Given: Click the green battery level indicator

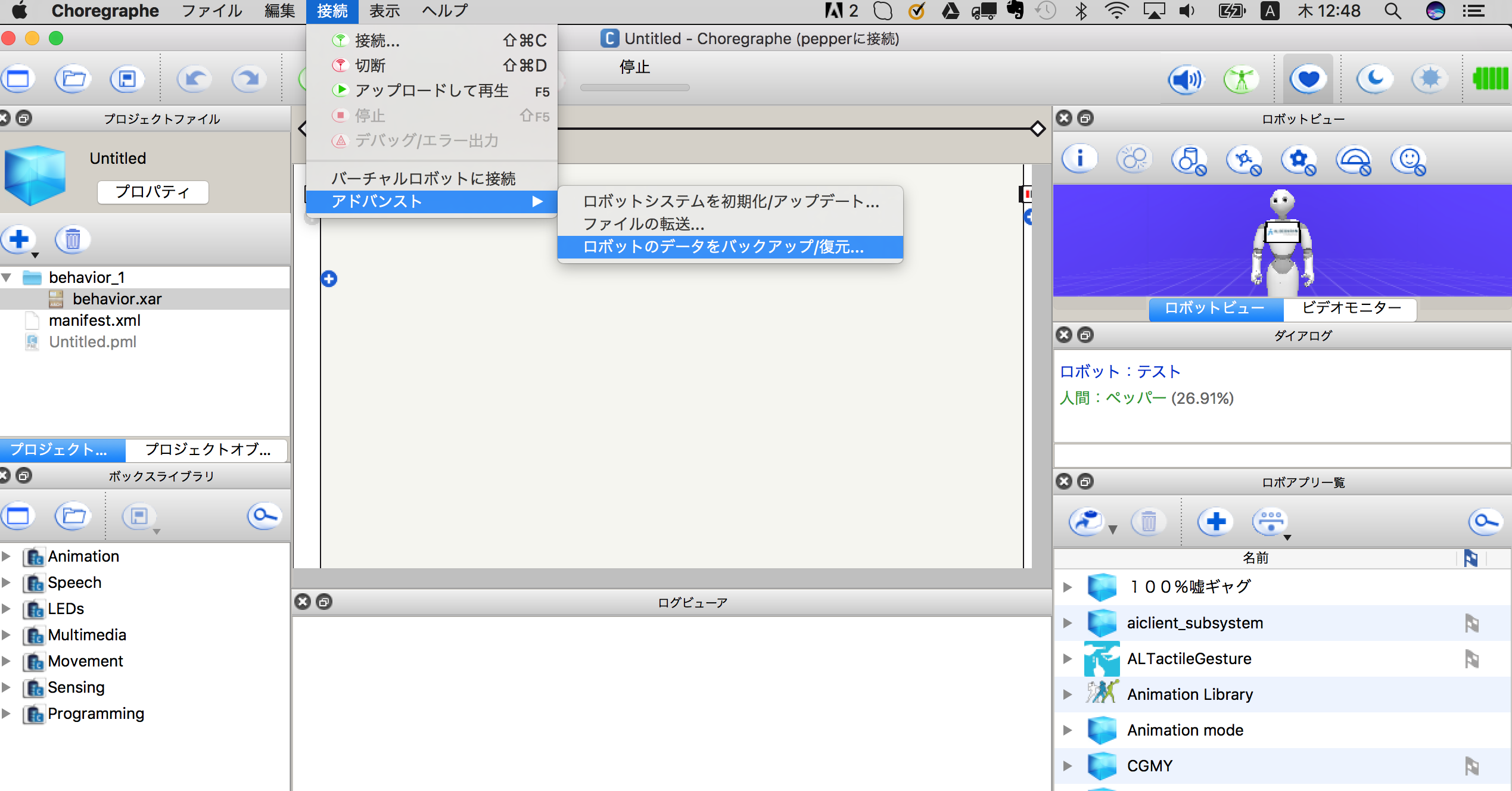Looking at the screenshot, I should click(1491, 79).
